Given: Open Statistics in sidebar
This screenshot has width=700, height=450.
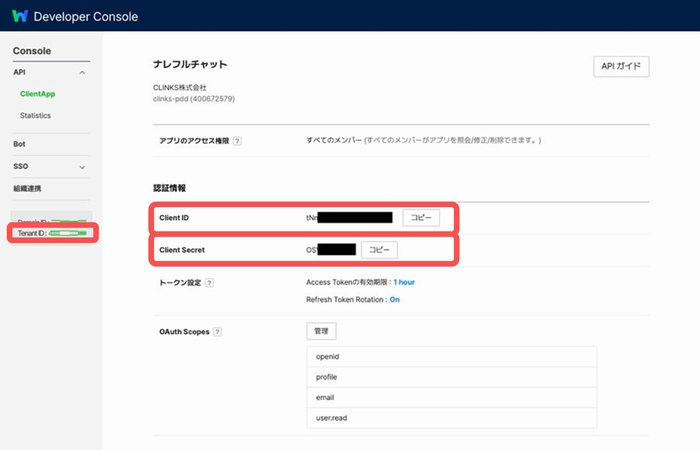Looking at the screenshot, I should (x=35, y=115).
